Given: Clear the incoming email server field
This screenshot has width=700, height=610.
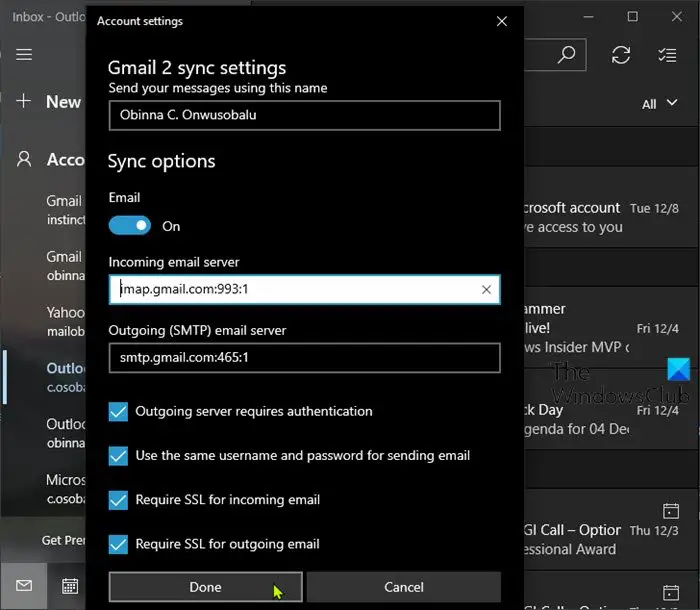Looking at the screenshot, I should 486,289.
